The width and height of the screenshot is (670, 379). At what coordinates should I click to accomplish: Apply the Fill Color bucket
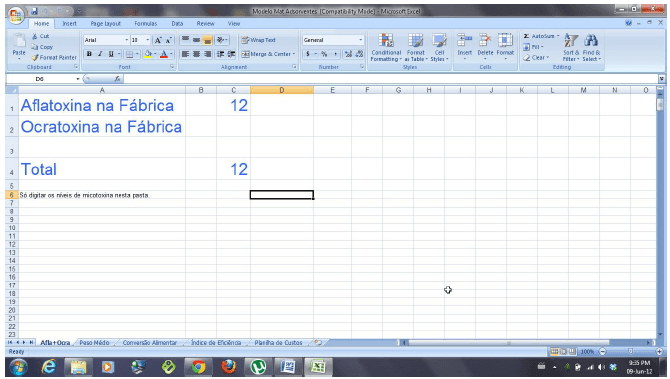point(148,54)
